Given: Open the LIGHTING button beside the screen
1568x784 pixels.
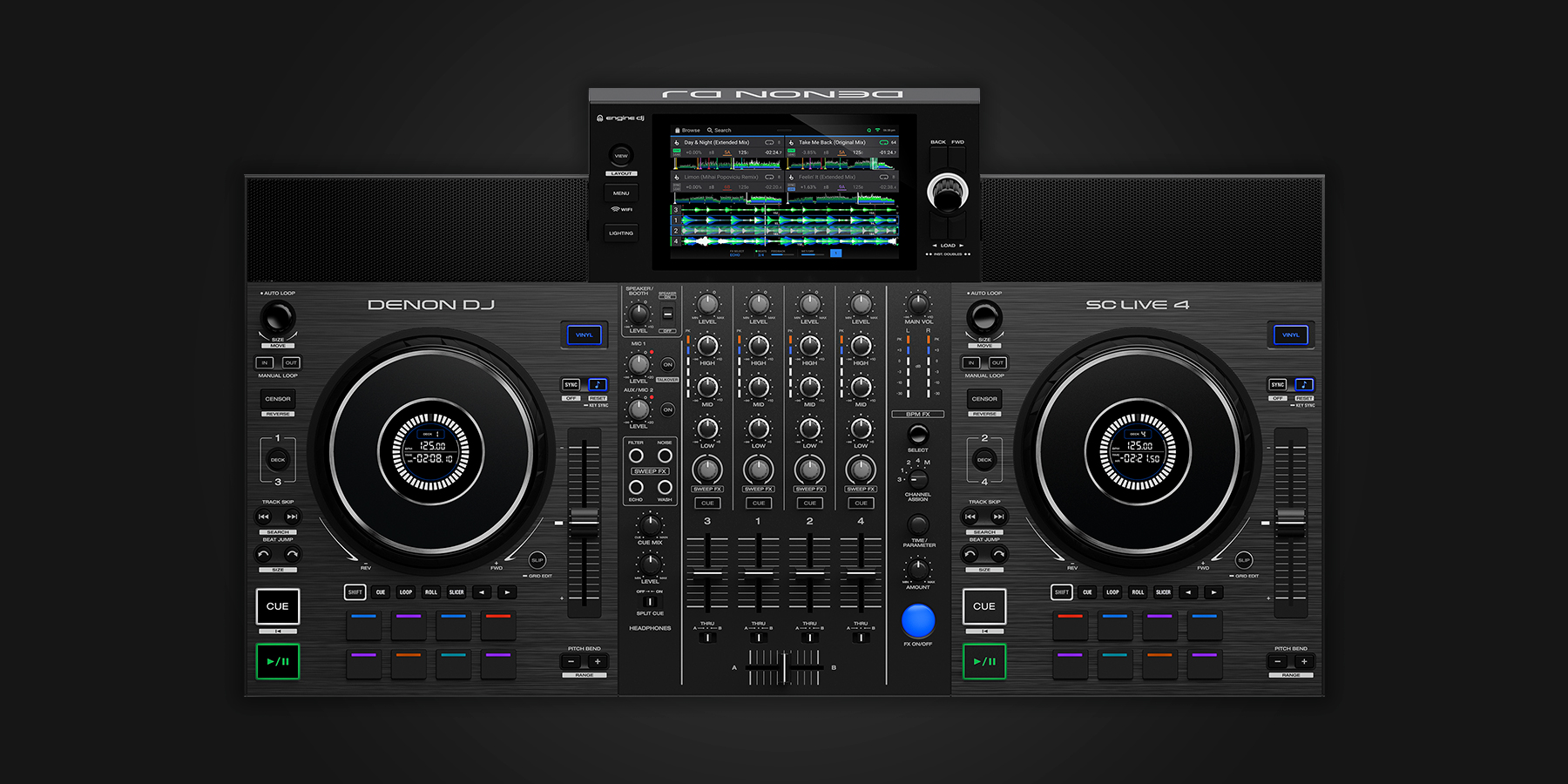Looking at the screenshot, I should (621, 233).
